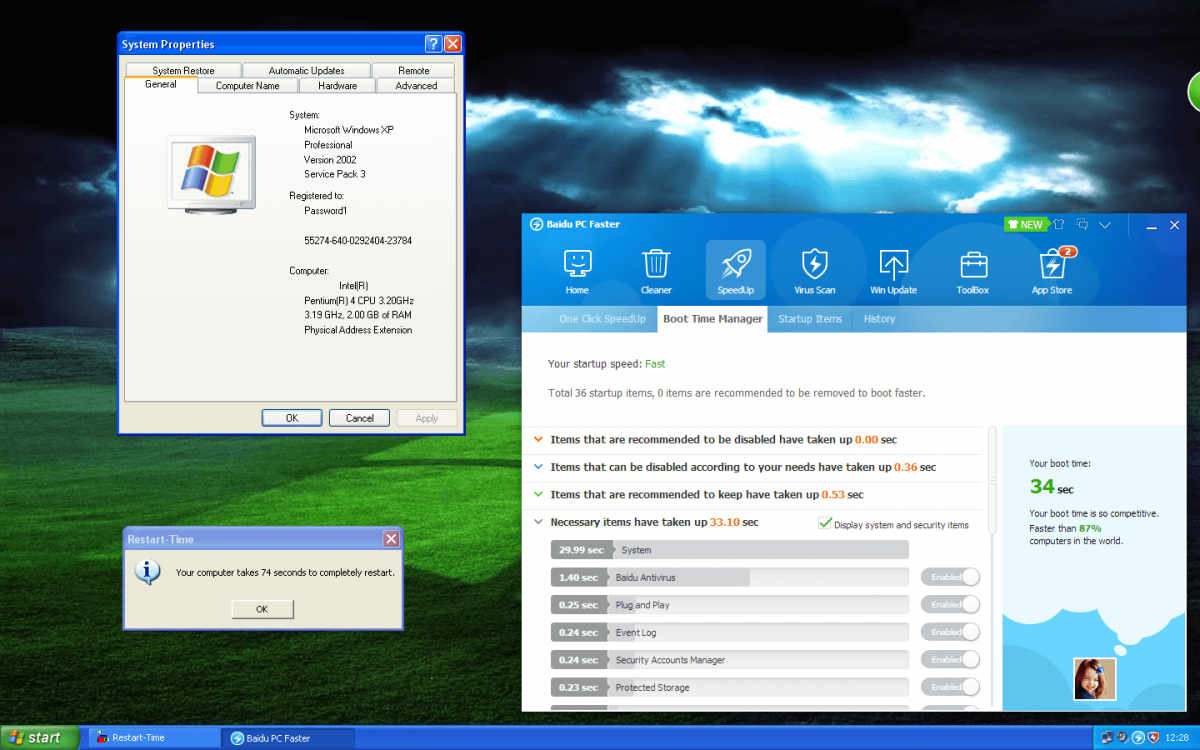Expand items recommended to be disabled
The image size is (1200, 750).
pos(539,439)
